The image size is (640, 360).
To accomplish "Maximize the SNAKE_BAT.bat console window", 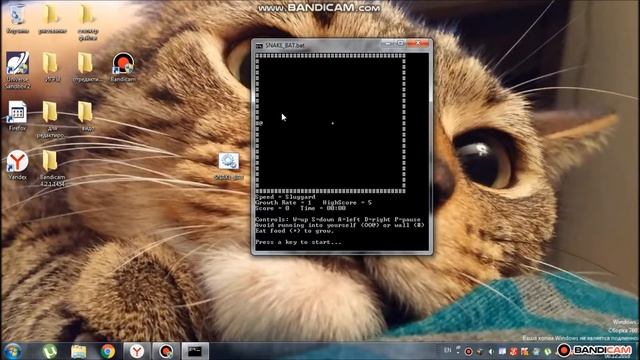I will [x=400, y=43].
